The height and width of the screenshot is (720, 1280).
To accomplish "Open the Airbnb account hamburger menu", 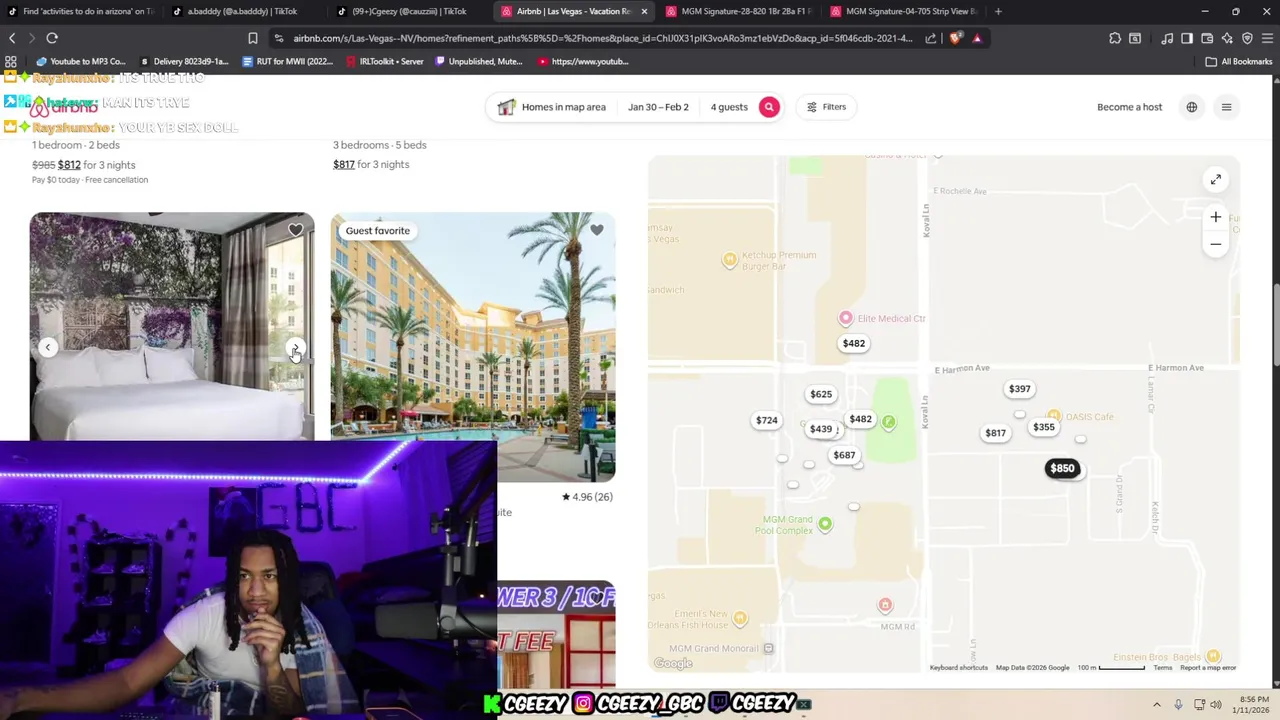I will coord(1227,107).
